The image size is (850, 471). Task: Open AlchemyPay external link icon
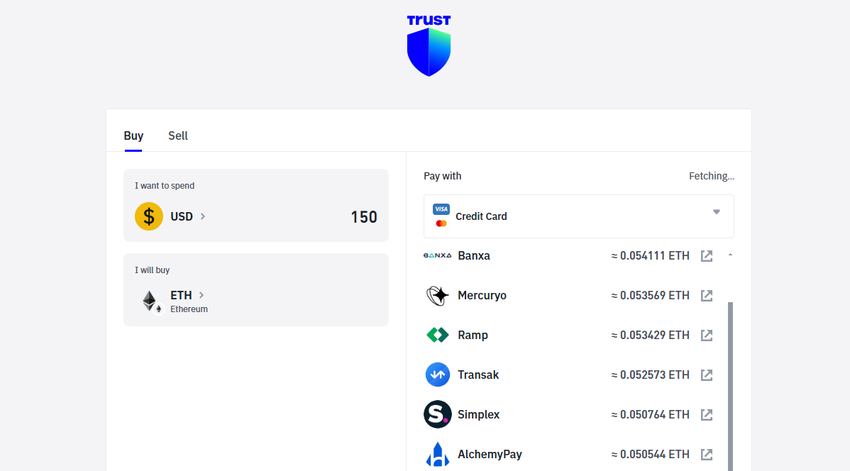pos(706,454)
